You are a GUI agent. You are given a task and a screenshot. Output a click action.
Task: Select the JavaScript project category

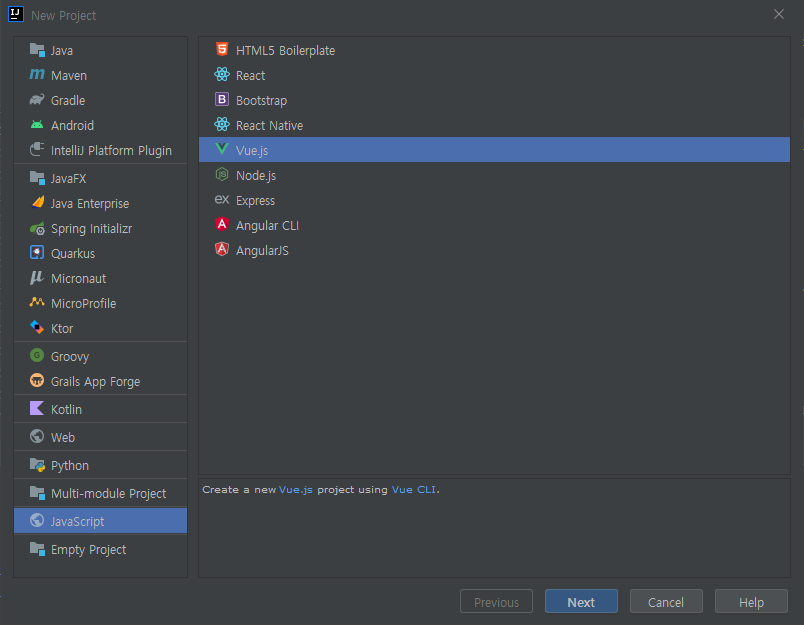tap(100, 521)
